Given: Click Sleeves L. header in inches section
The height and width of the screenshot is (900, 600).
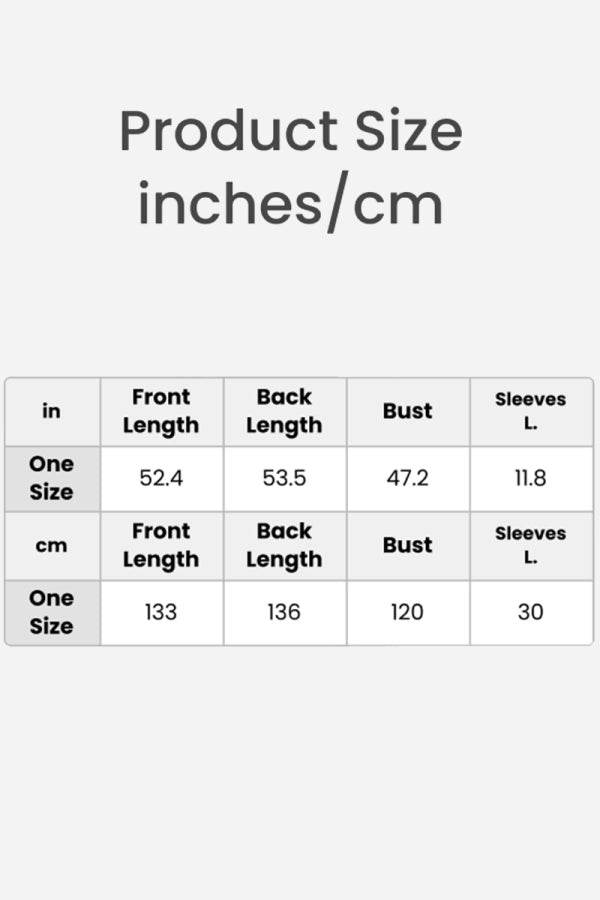Looking at the screenshot, I should 530,411.
